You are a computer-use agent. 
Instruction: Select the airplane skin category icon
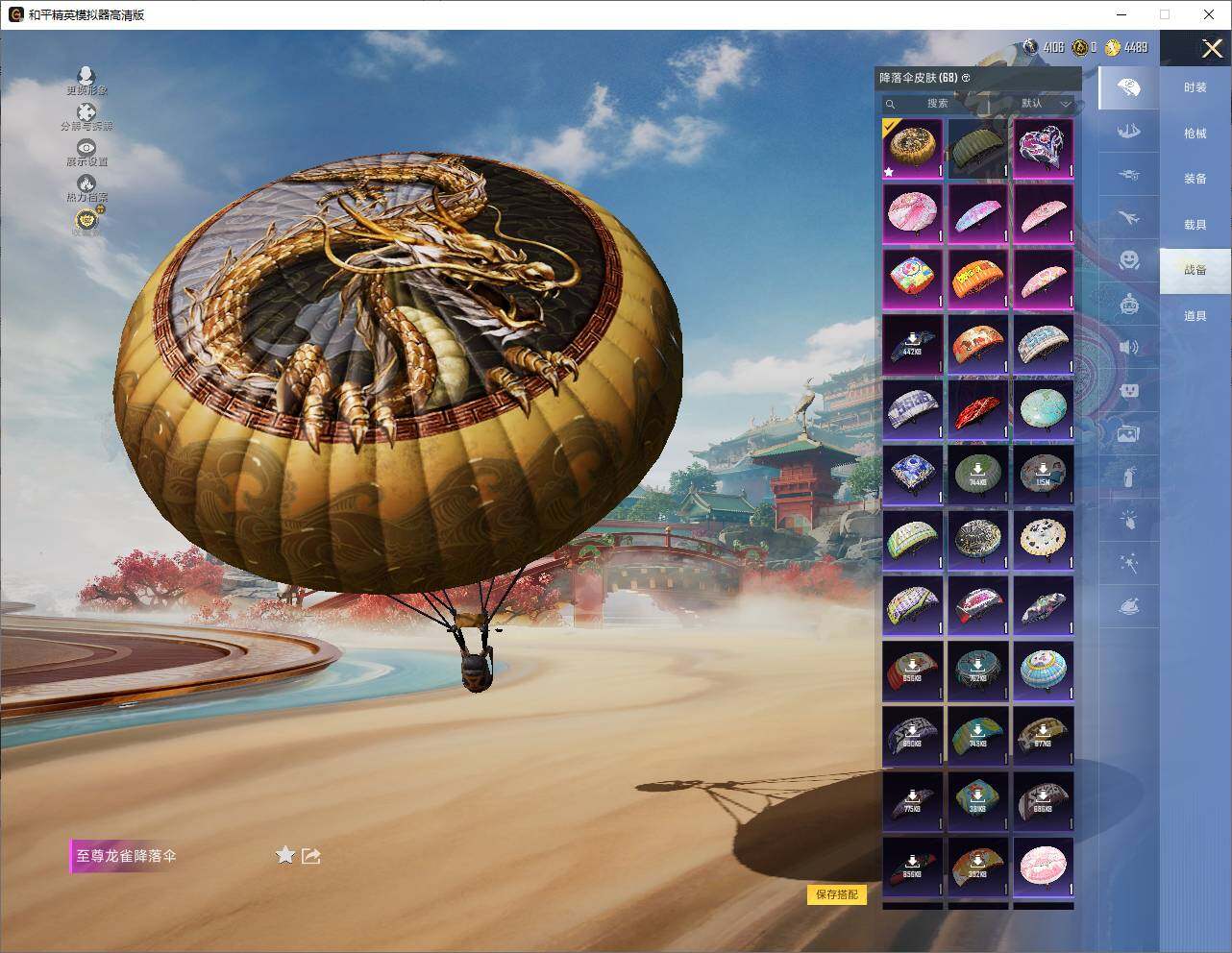1129,219
